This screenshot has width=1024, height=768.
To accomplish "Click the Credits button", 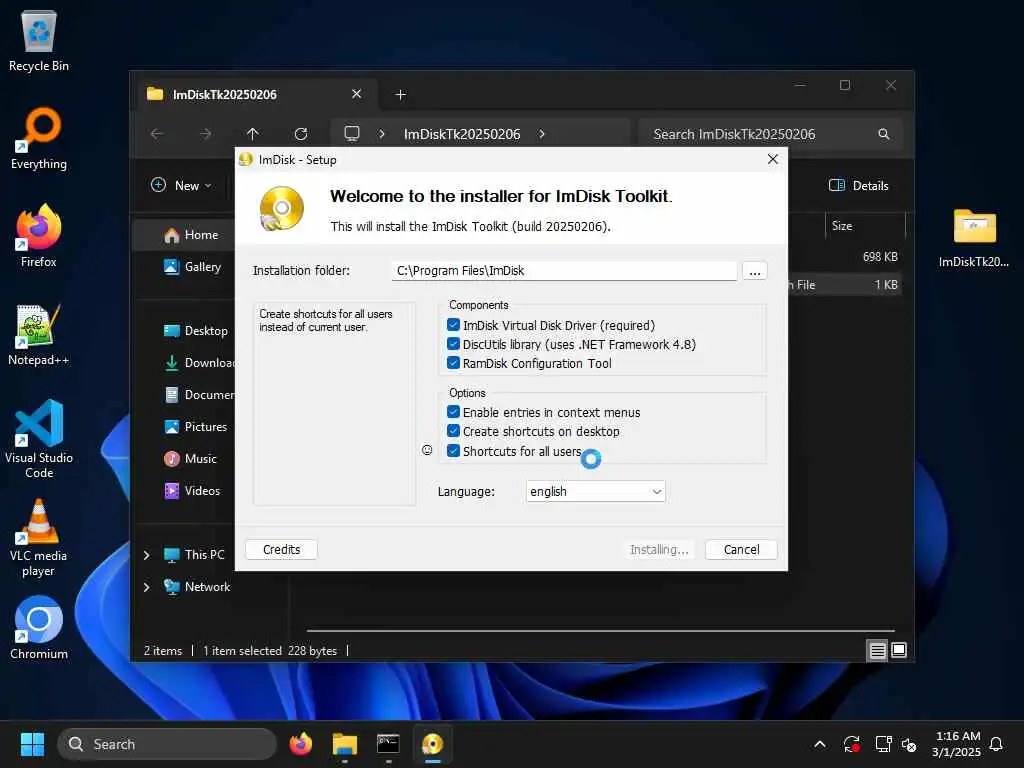I will point(281,549).
